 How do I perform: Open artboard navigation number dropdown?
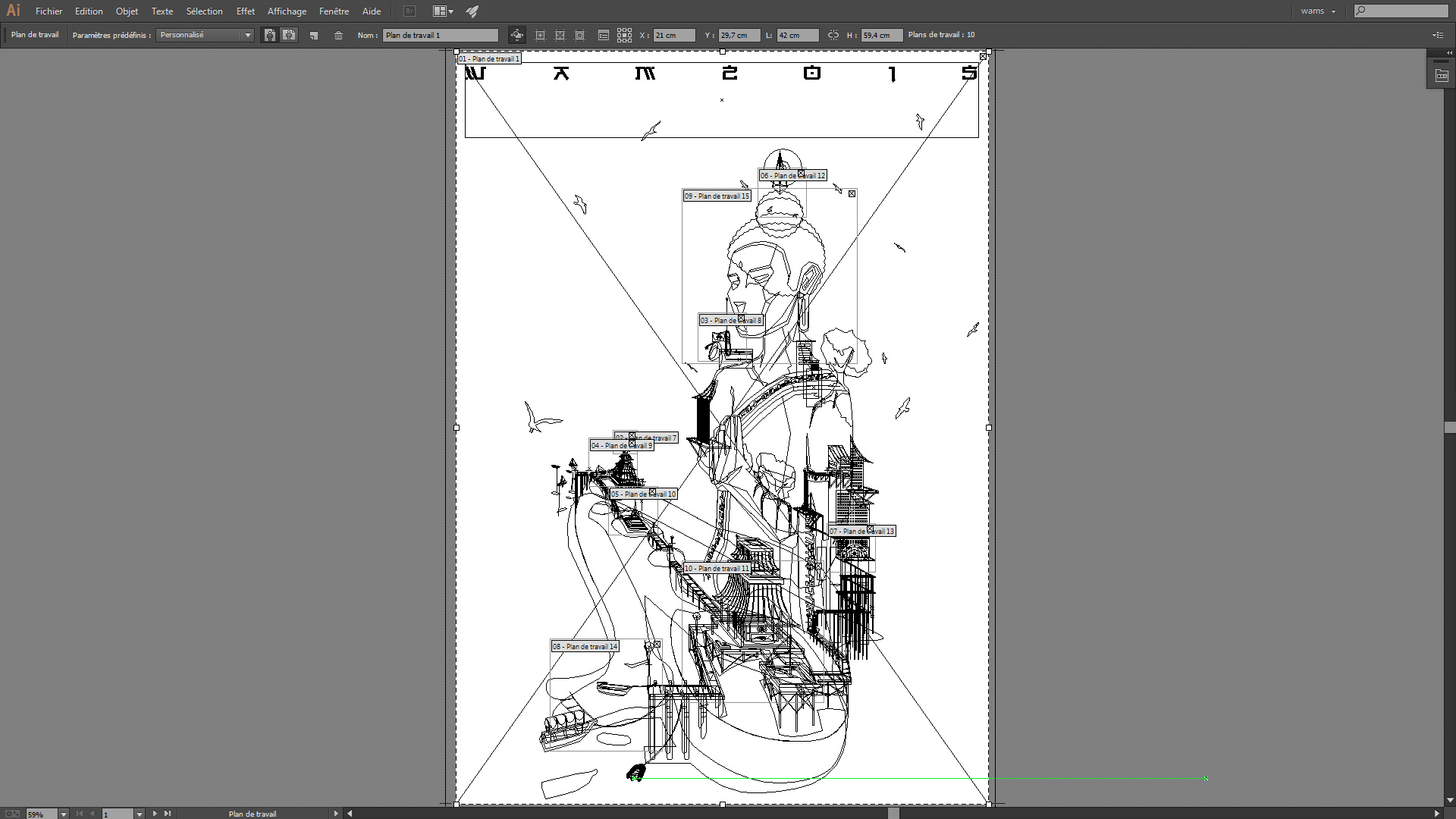pos(139,814)
